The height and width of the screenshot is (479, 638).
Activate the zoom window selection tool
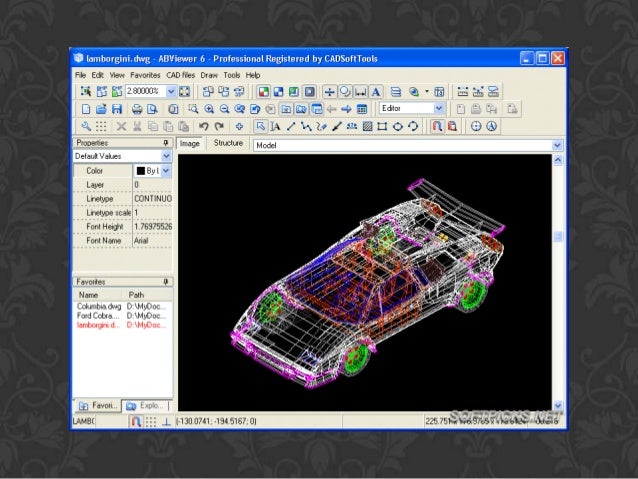click(193, 109)
